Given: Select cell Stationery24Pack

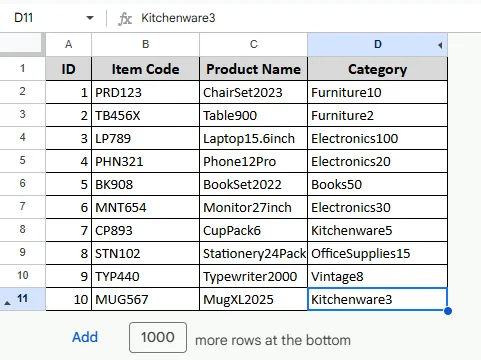Looking at the screenshot, I should coord(254,253).
